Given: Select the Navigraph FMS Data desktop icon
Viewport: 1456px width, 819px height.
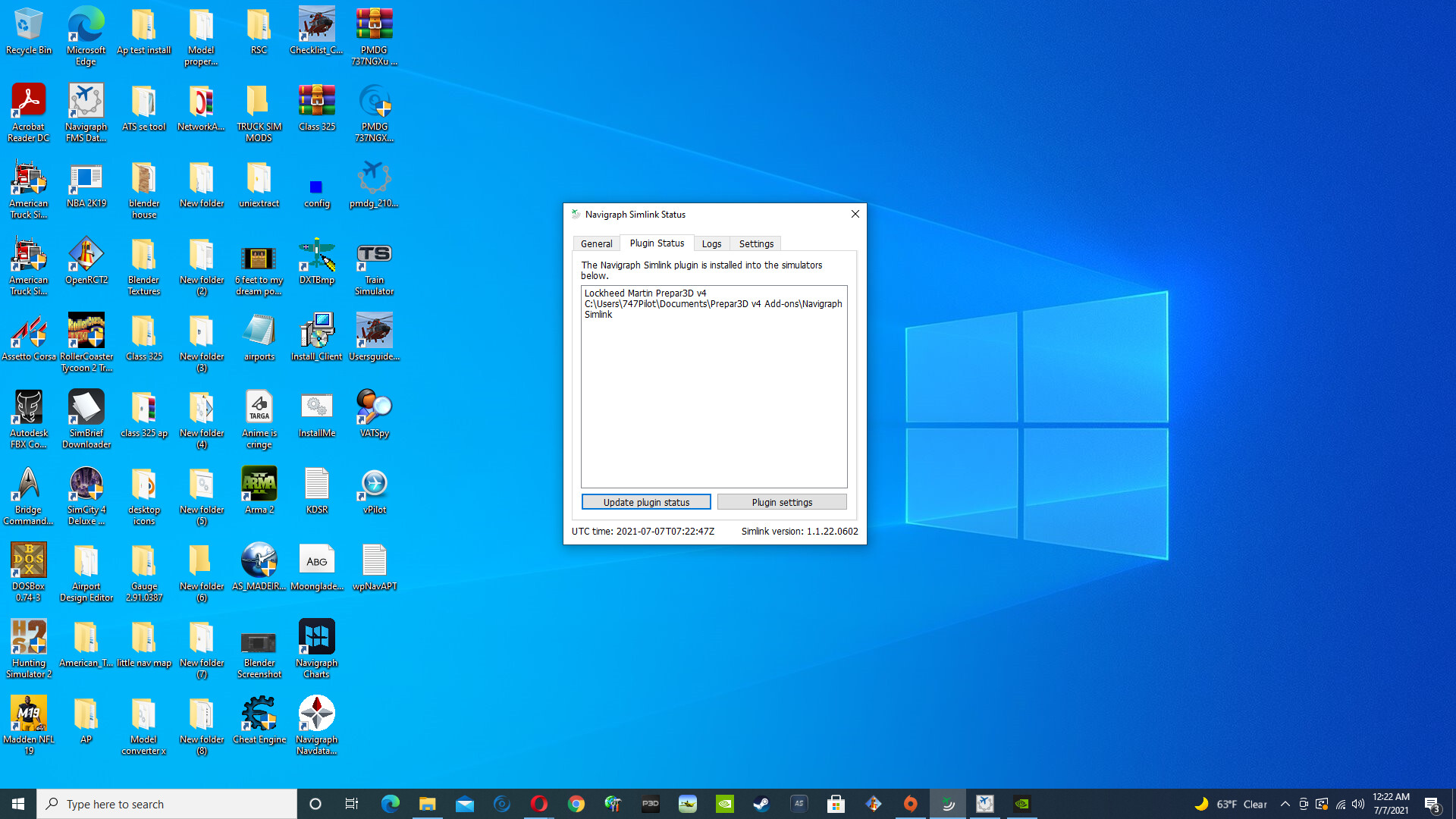Looking at the screenshot, I should click(86, 111).
